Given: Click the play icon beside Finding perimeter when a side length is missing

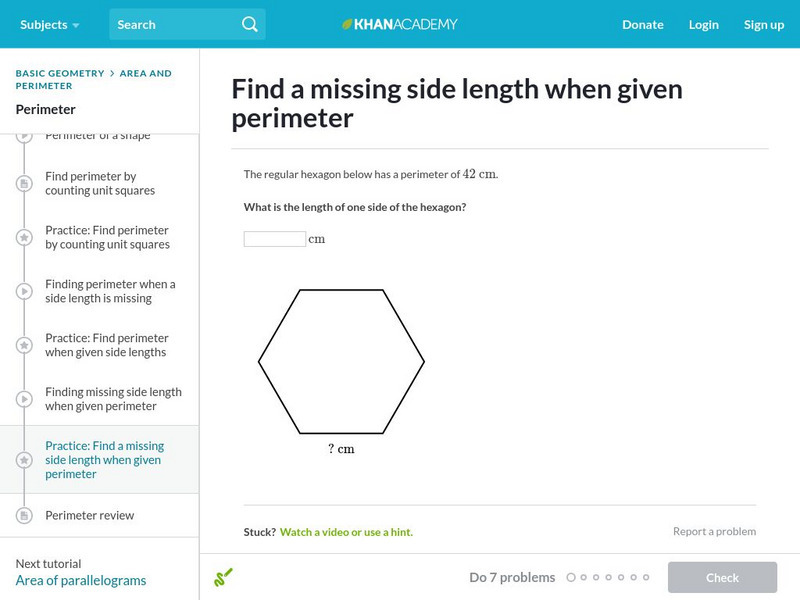Looking at the screenshot, I should (22, 291).
